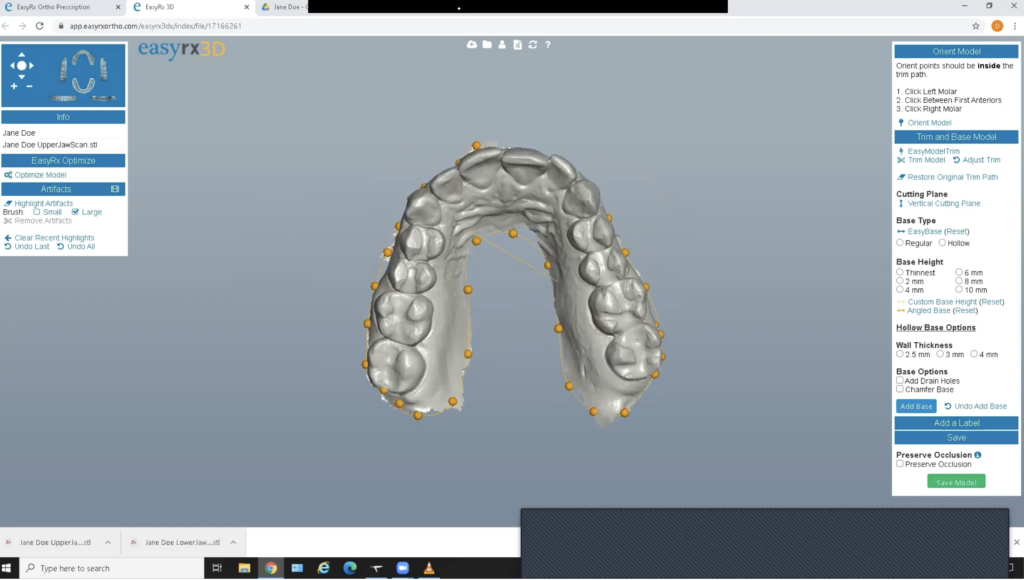Image resolution: width=1024 pixels, height=580 pixels.
Task: Click the refresh icon in top toolbar
Action: point(533,44)
